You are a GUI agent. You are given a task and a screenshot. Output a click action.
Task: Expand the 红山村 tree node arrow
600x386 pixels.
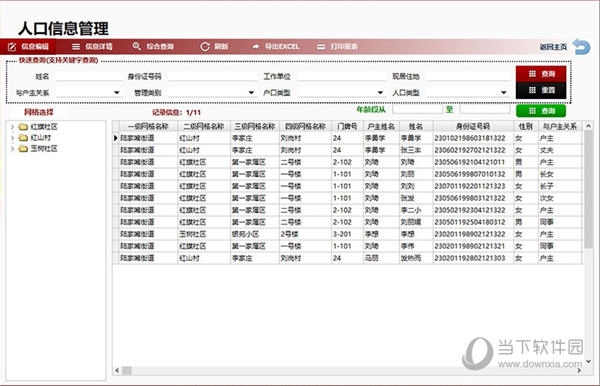[13, 138]
